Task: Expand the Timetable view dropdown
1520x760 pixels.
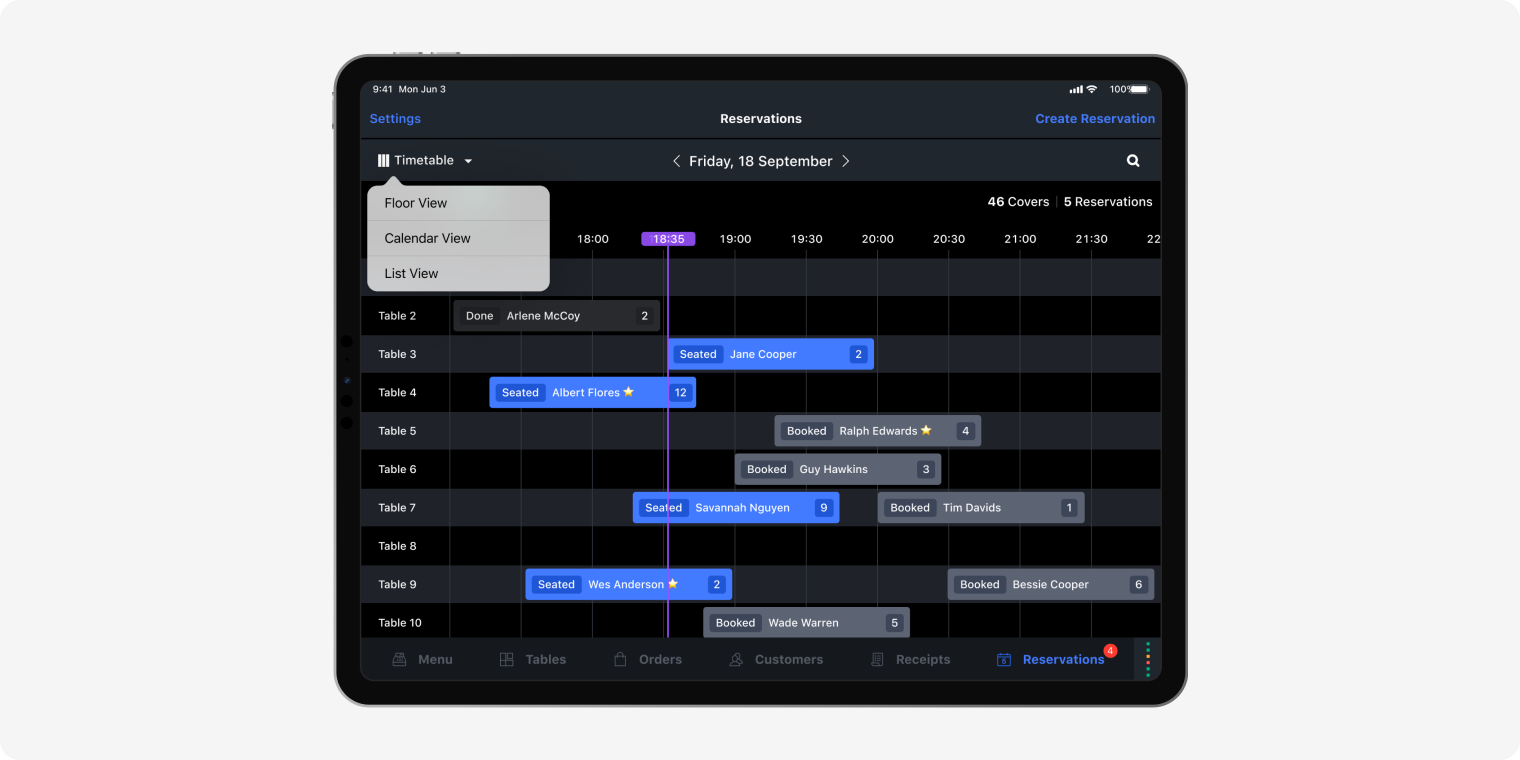Action: [x=425, y=161]
